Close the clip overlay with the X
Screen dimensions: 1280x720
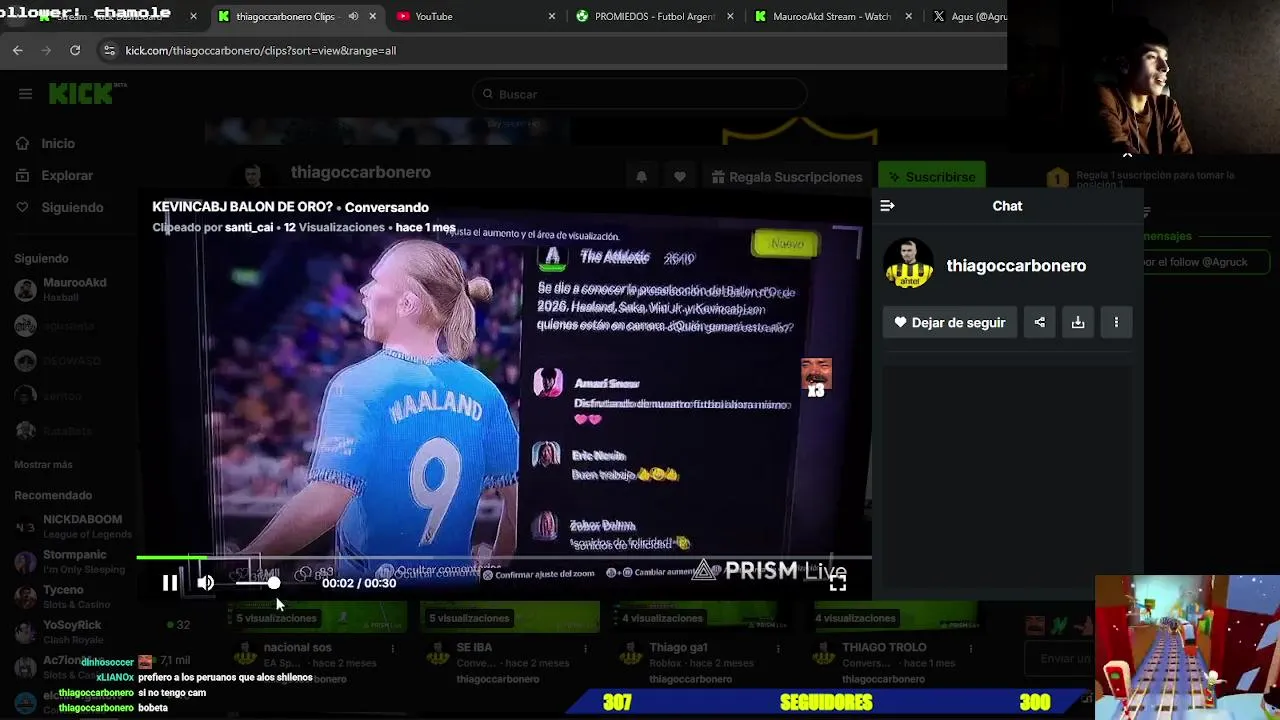click(1127, 154)
